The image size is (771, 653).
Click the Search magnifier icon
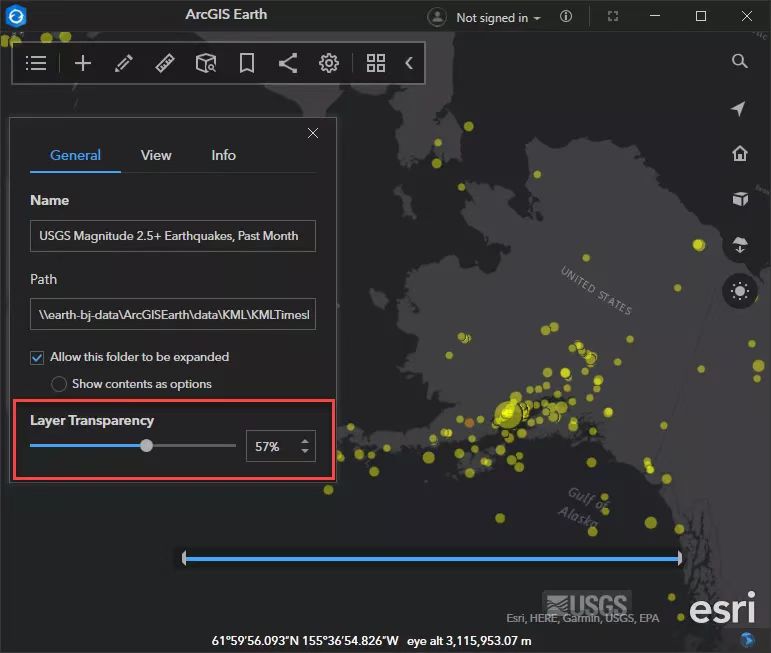[x=740, y=61]
